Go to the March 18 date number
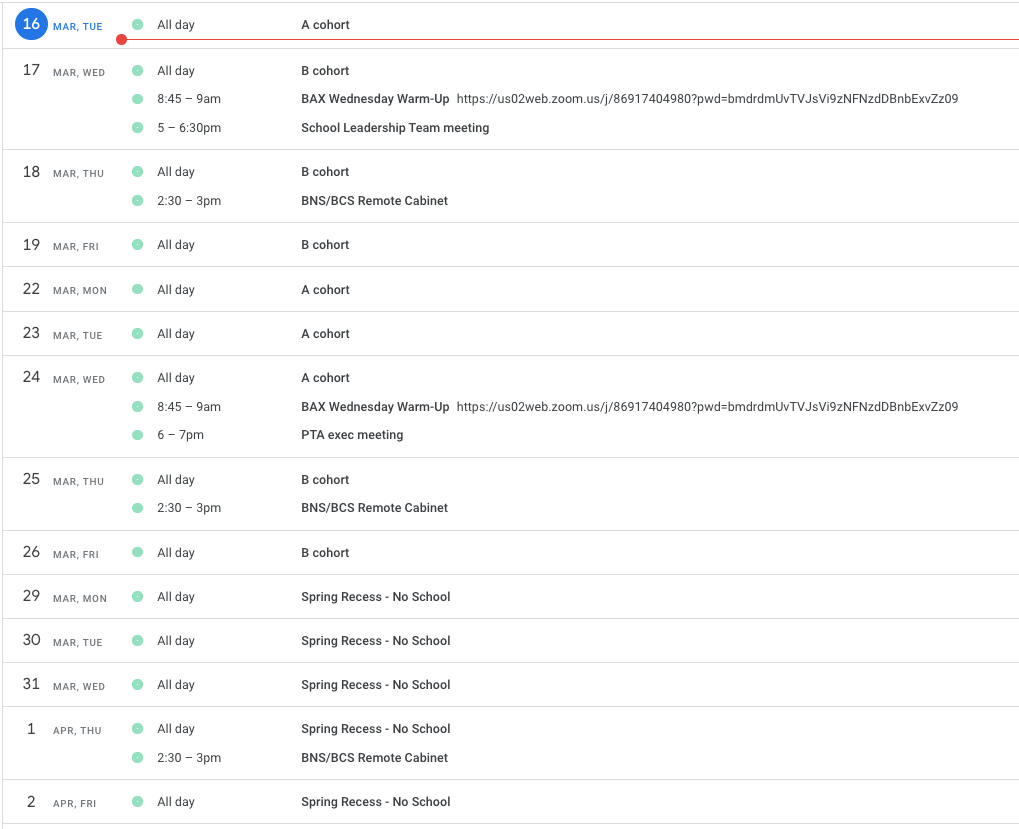 tap(31, 172)
